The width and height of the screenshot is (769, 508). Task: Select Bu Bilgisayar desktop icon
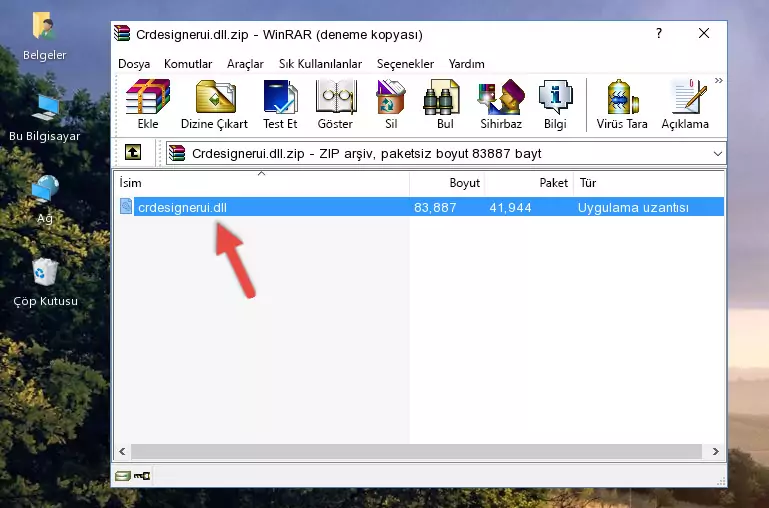tap(45, 107)
